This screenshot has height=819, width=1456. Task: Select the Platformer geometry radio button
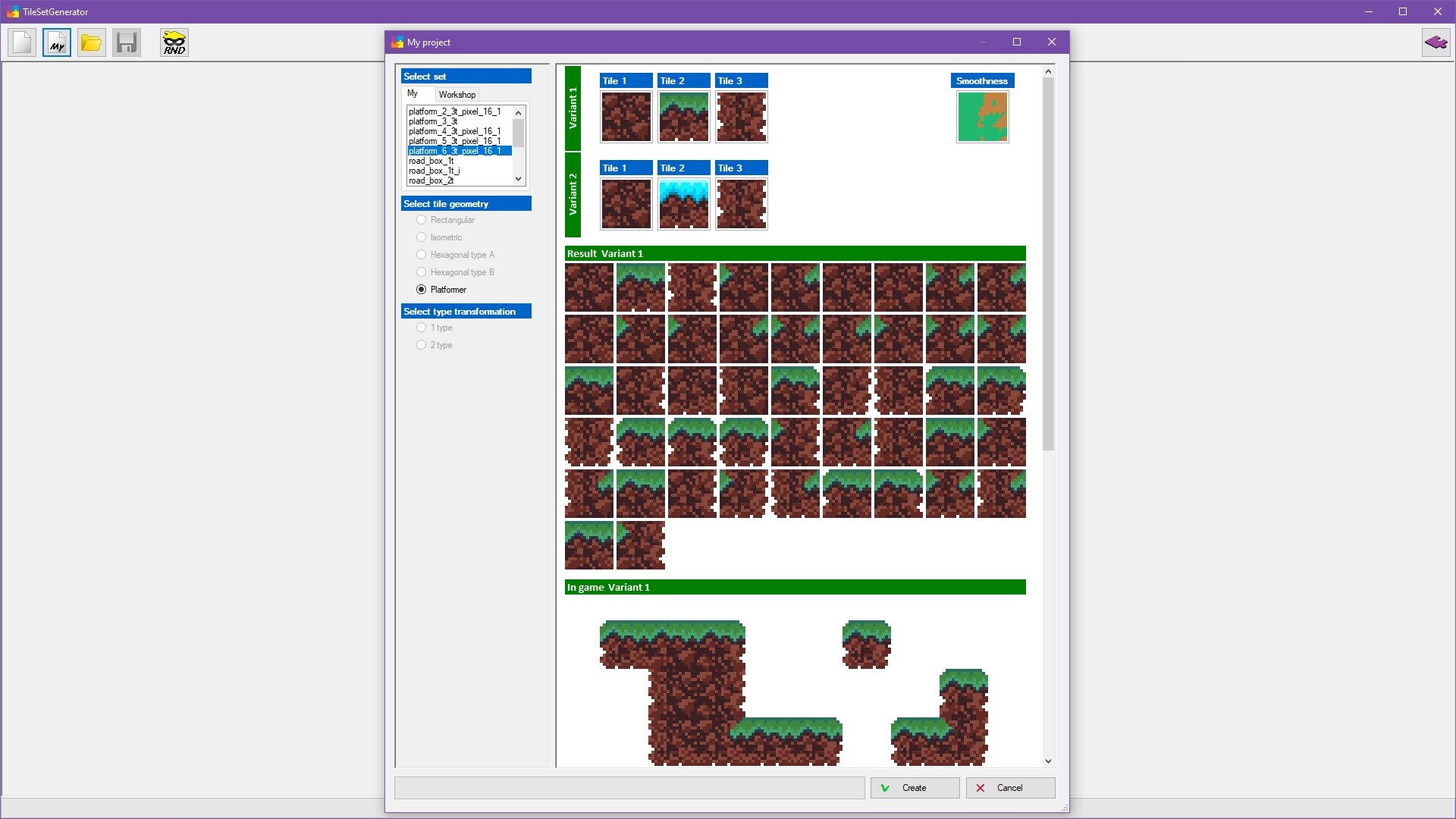[422, 290]
